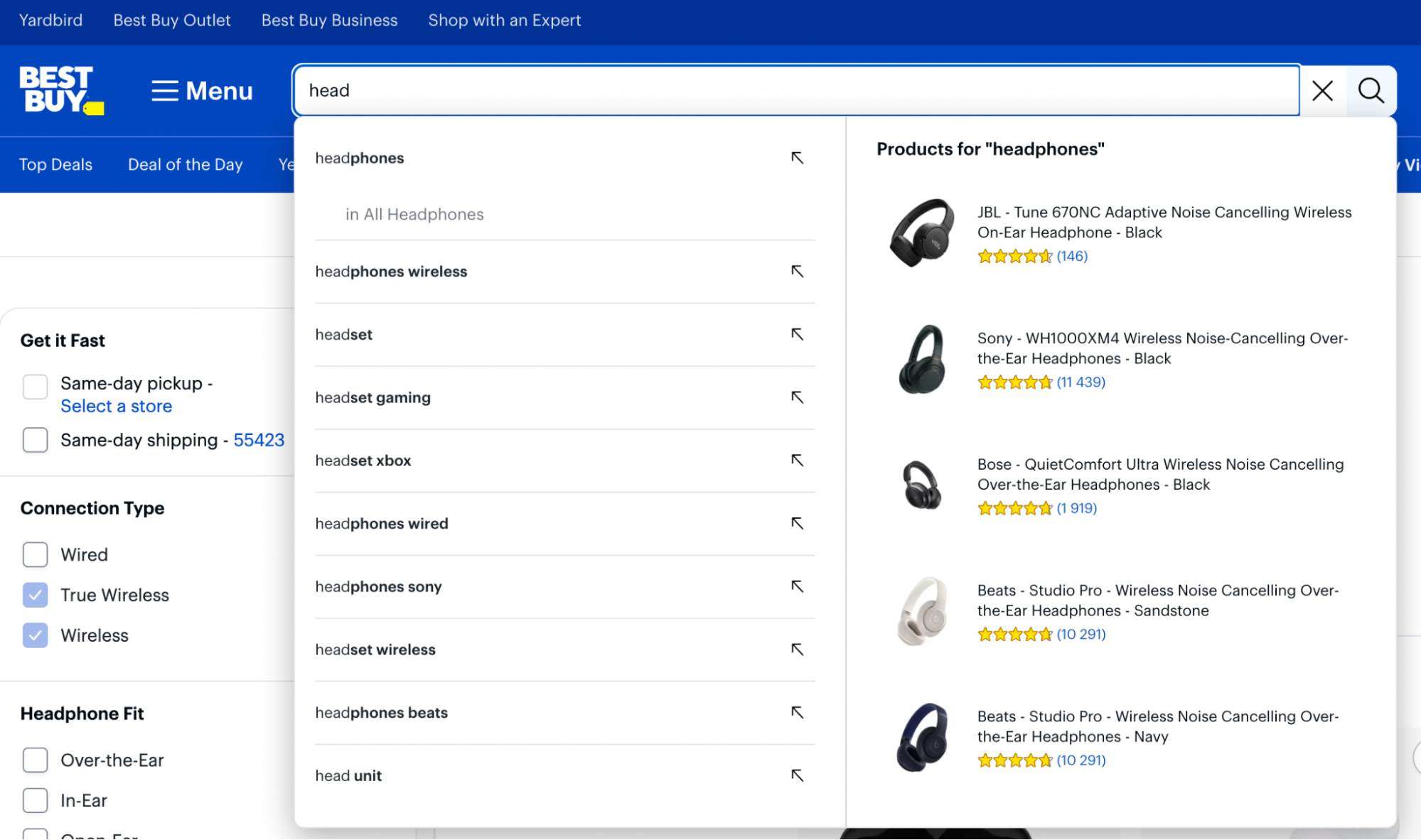1421x840 pixels.
Task: Open the Deal of the Day tab
Action: (185, 164)
